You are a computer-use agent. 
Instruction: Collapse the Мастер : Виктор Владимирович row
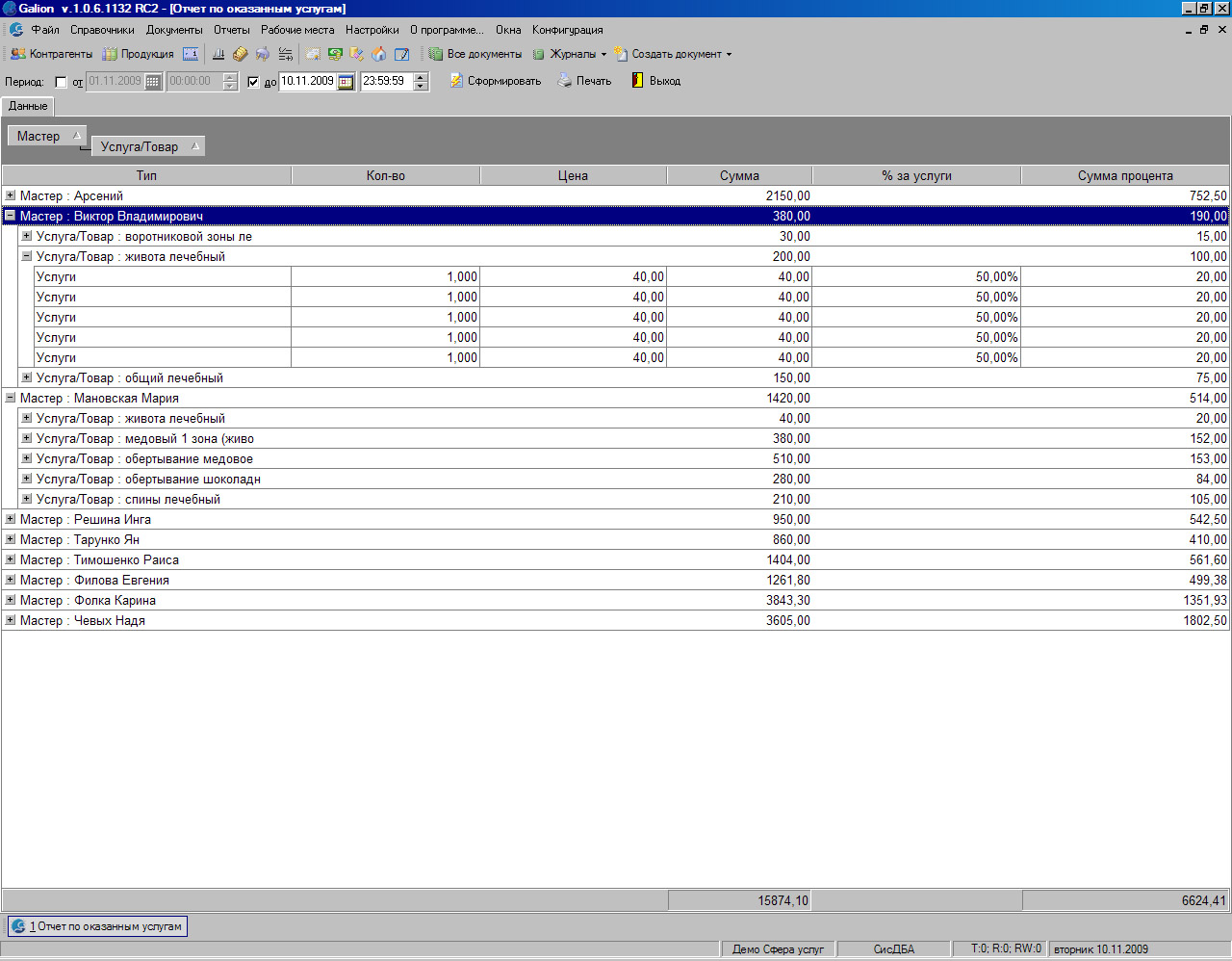11,216
